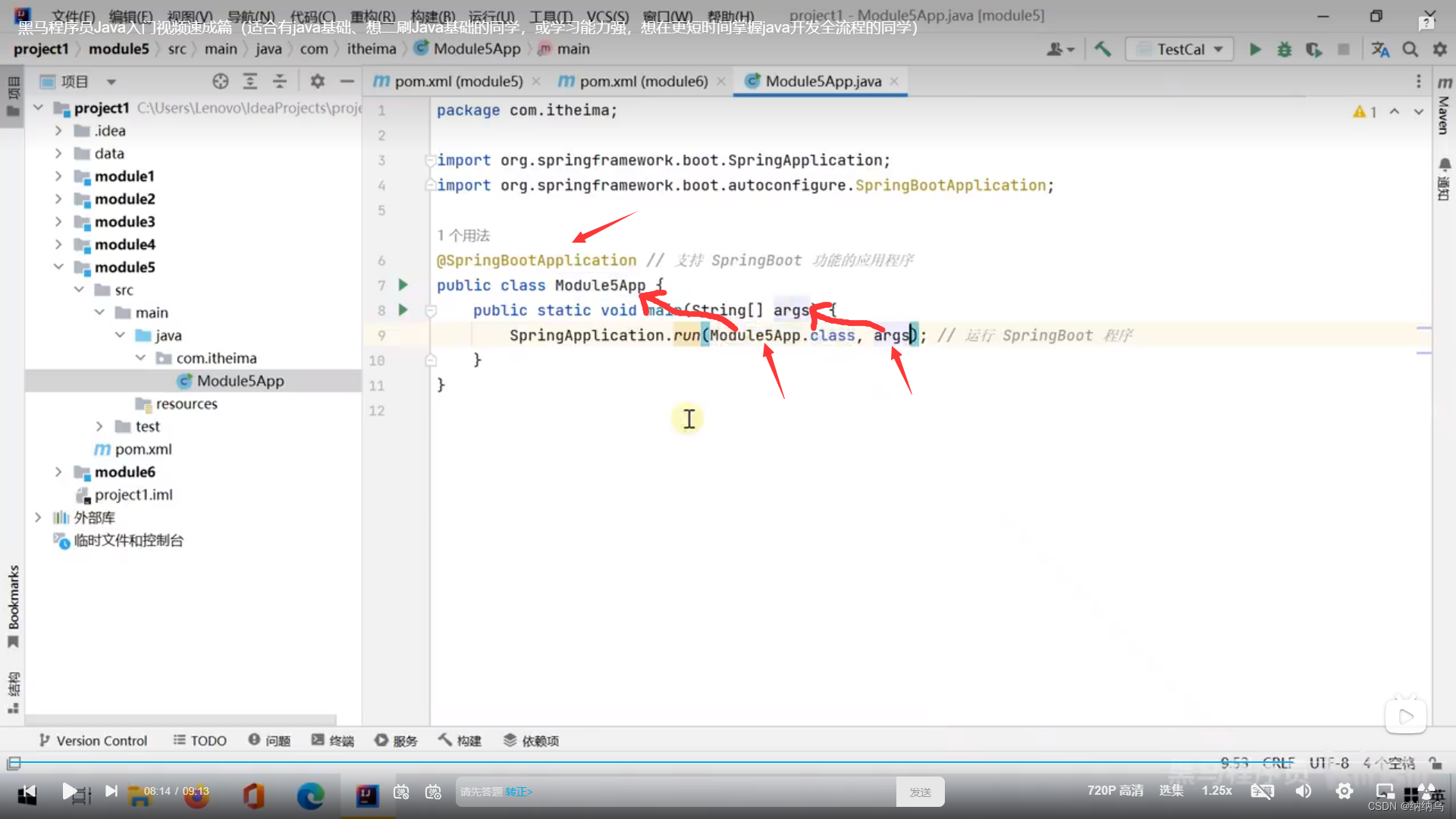
Task: Go to next highlighted warning arrow
Action: 1418,111
